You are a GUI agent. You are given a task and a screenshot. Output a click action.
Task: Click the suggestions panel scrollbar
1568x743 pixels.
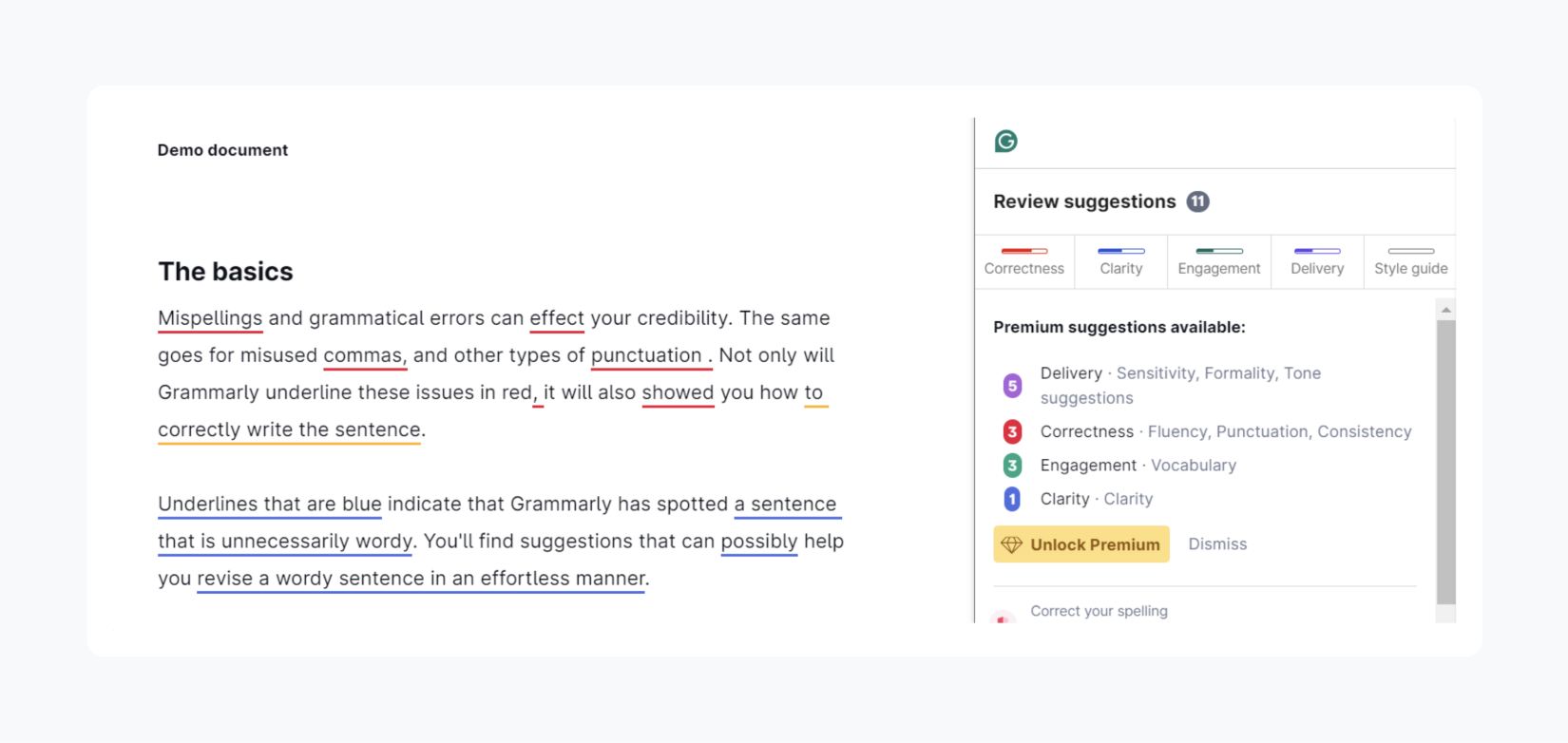[x=1445, y=456]
